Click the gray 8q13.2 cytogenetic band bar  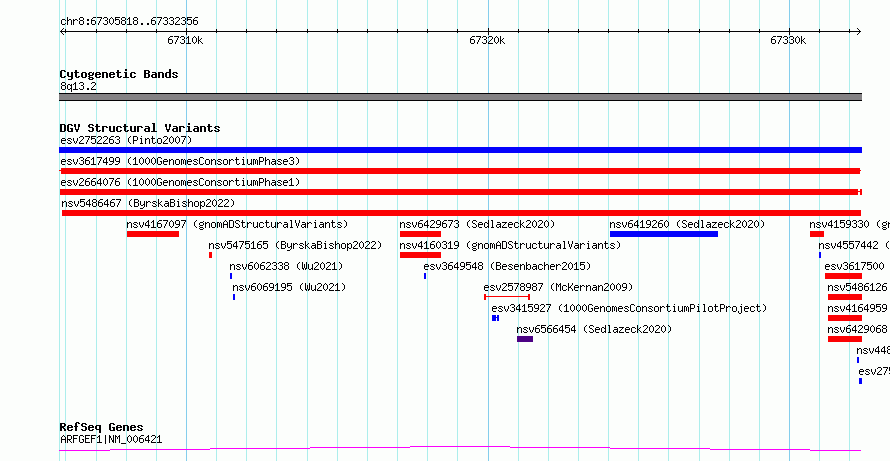pyautogui.click(x=460, y=97)
